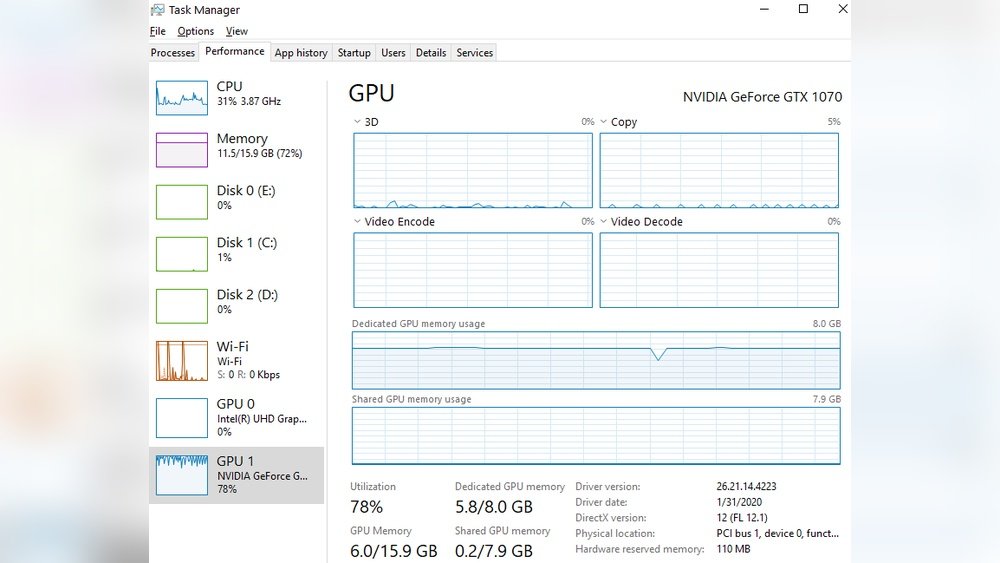The height and width of the screenshot is (563, 1000).
Task: Click the Dedicated GPU memory usage graph
Action: (x=596, y=360)
